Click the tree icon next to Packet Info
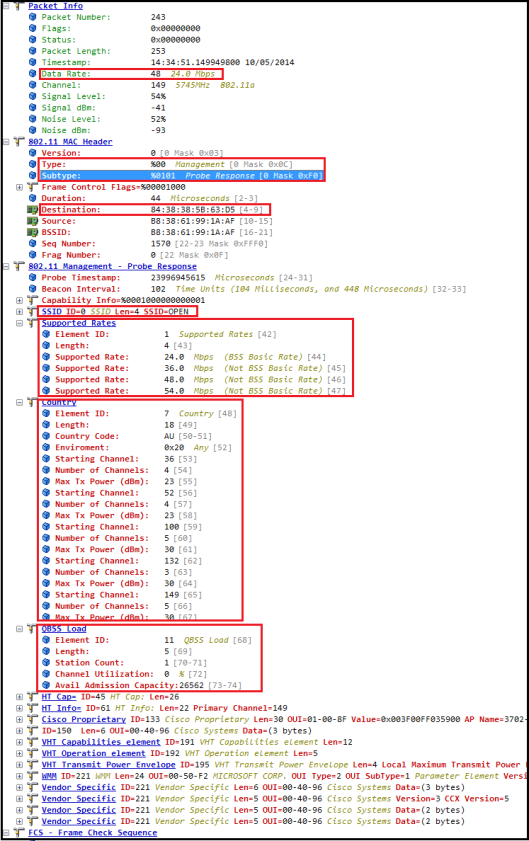Screen dimensions: 529x841 (19, 6)
